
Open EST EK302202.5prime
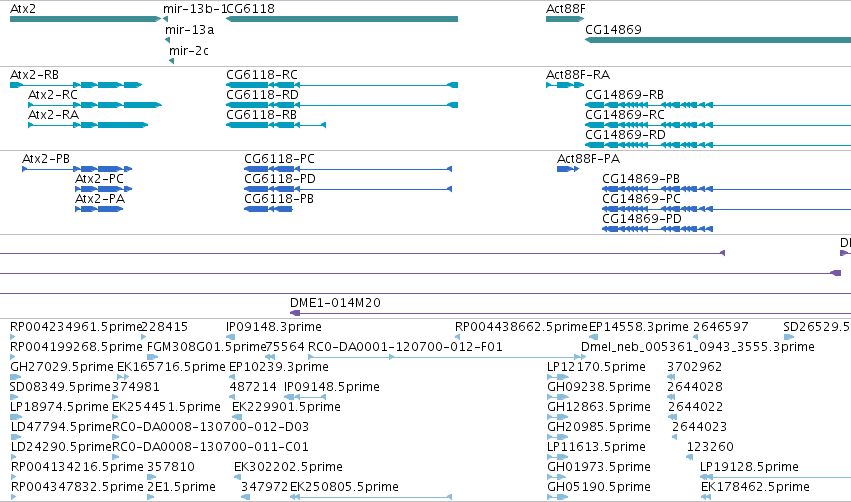(288, 467)
